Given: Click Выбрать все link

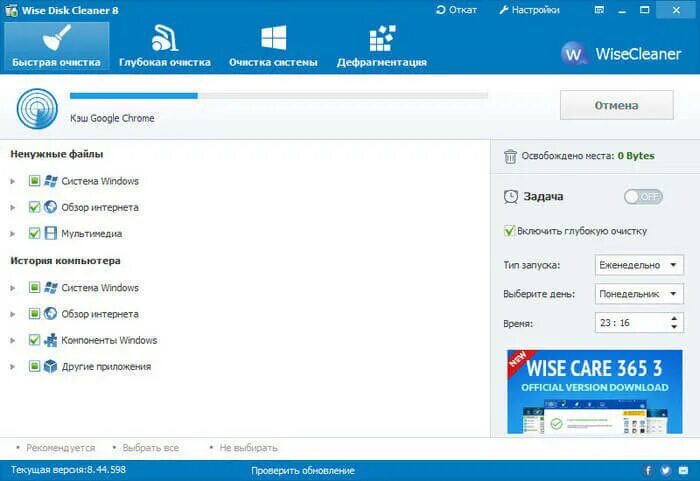Looking at the screenshot, I should coord(150,448).
